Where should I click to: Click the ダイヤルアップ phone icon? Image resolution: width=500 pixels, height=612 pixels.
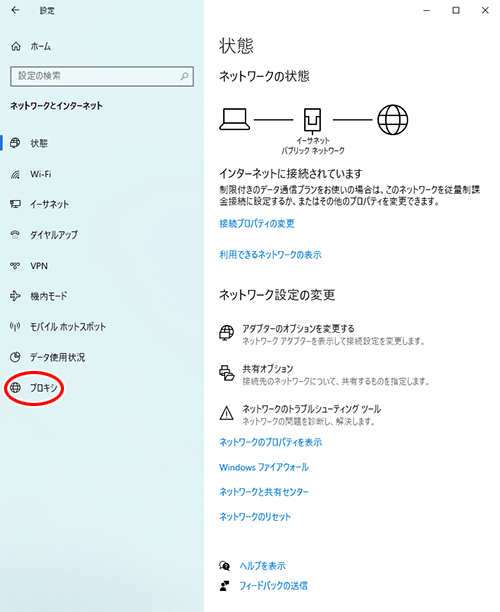pyautogui.click(x=15, y=235)
